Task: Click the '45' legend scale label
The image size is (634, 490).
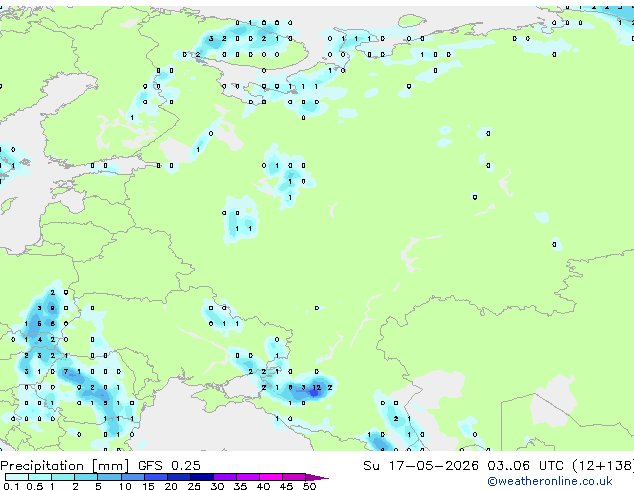Action: click(286, 486)
